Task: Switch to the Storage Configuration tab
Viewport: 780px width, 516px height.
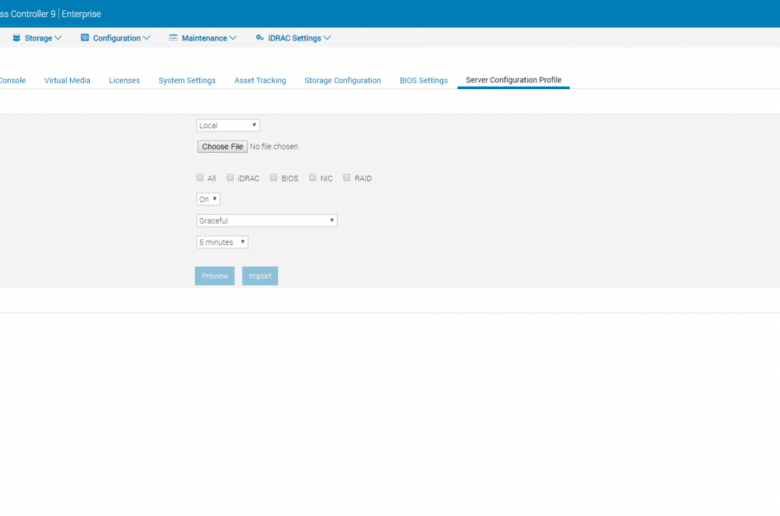Action: click(x=343, y=80)
